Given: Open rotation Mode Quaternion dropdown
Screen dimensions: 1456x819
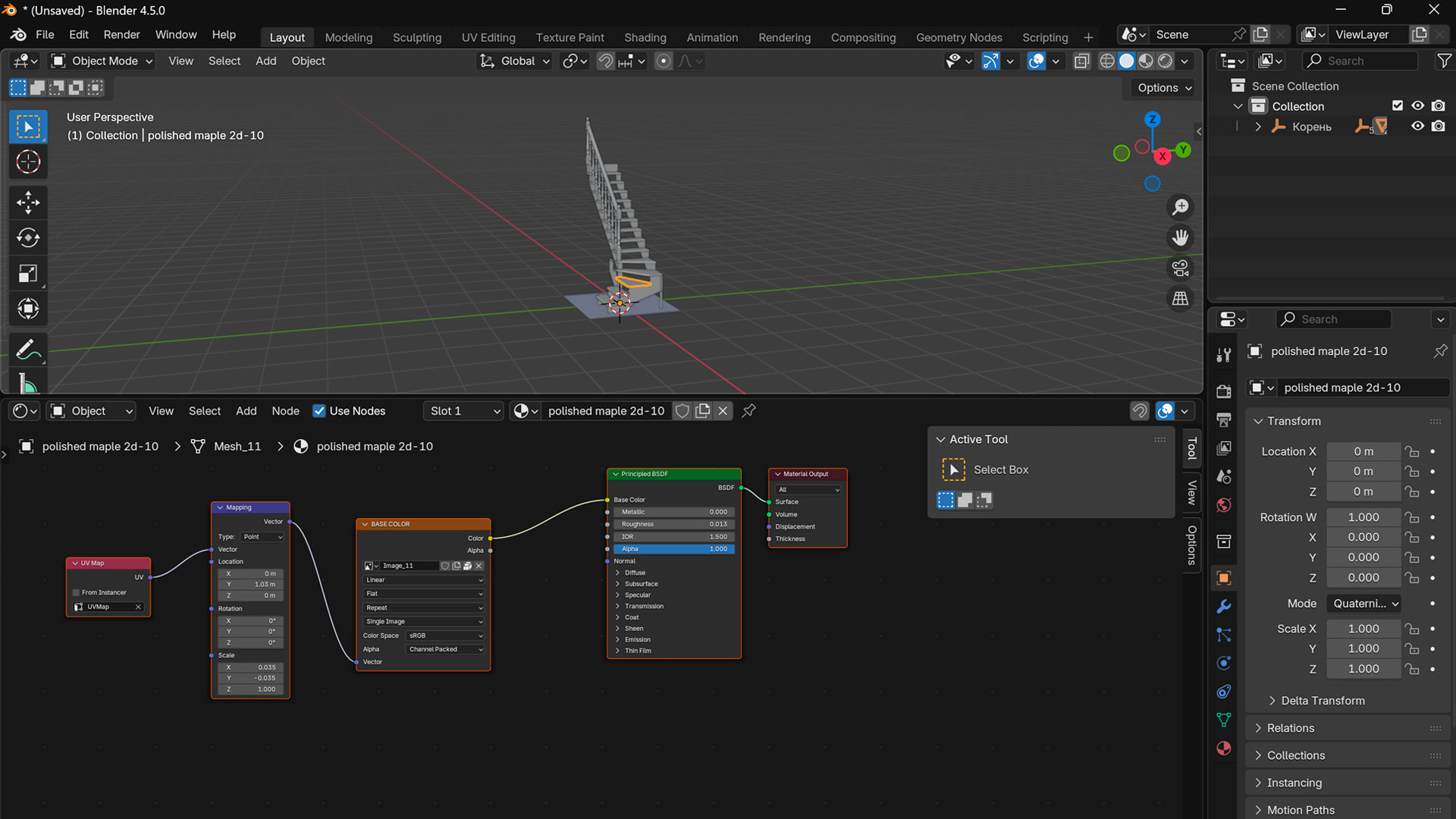Looking at the screenshot, I should 1364,604.
